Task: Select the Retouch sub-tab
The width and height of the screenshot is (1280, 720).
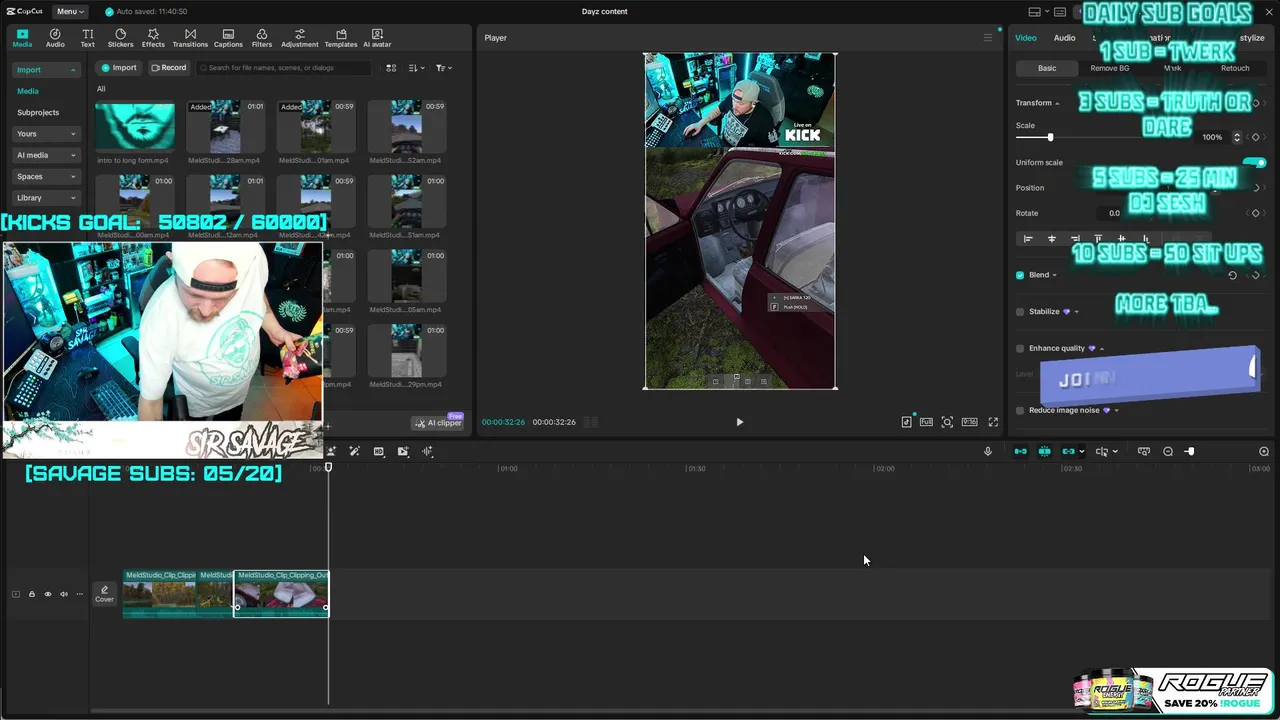Action: pyautogui.click(x=1235, y=68)
